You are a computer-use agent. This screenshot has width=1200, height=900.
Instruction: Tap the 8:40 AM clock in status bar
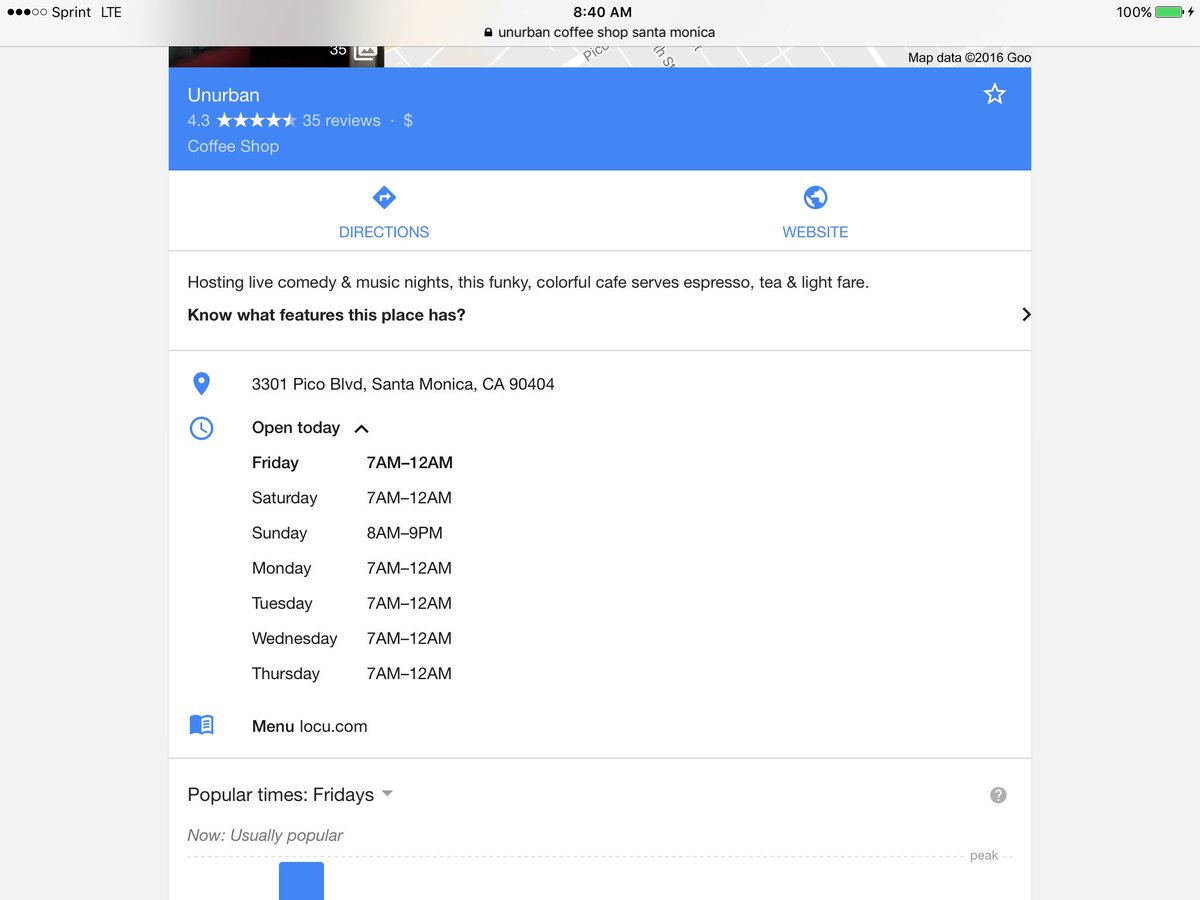[x=602, y=12]
